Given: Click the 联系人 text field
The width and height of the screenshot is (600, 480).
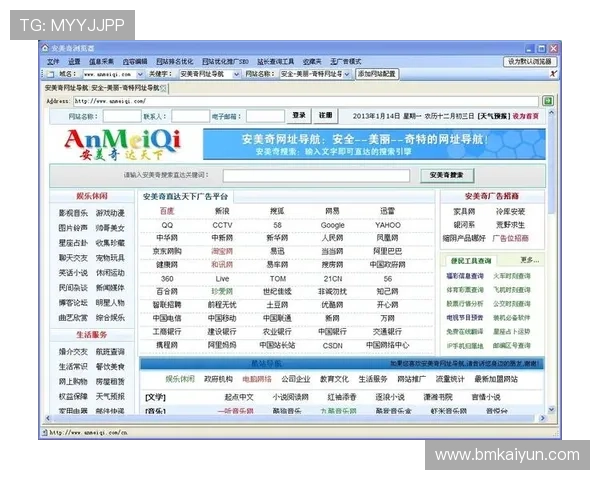Looking at the screenshot, I should [x=191, y=116].
